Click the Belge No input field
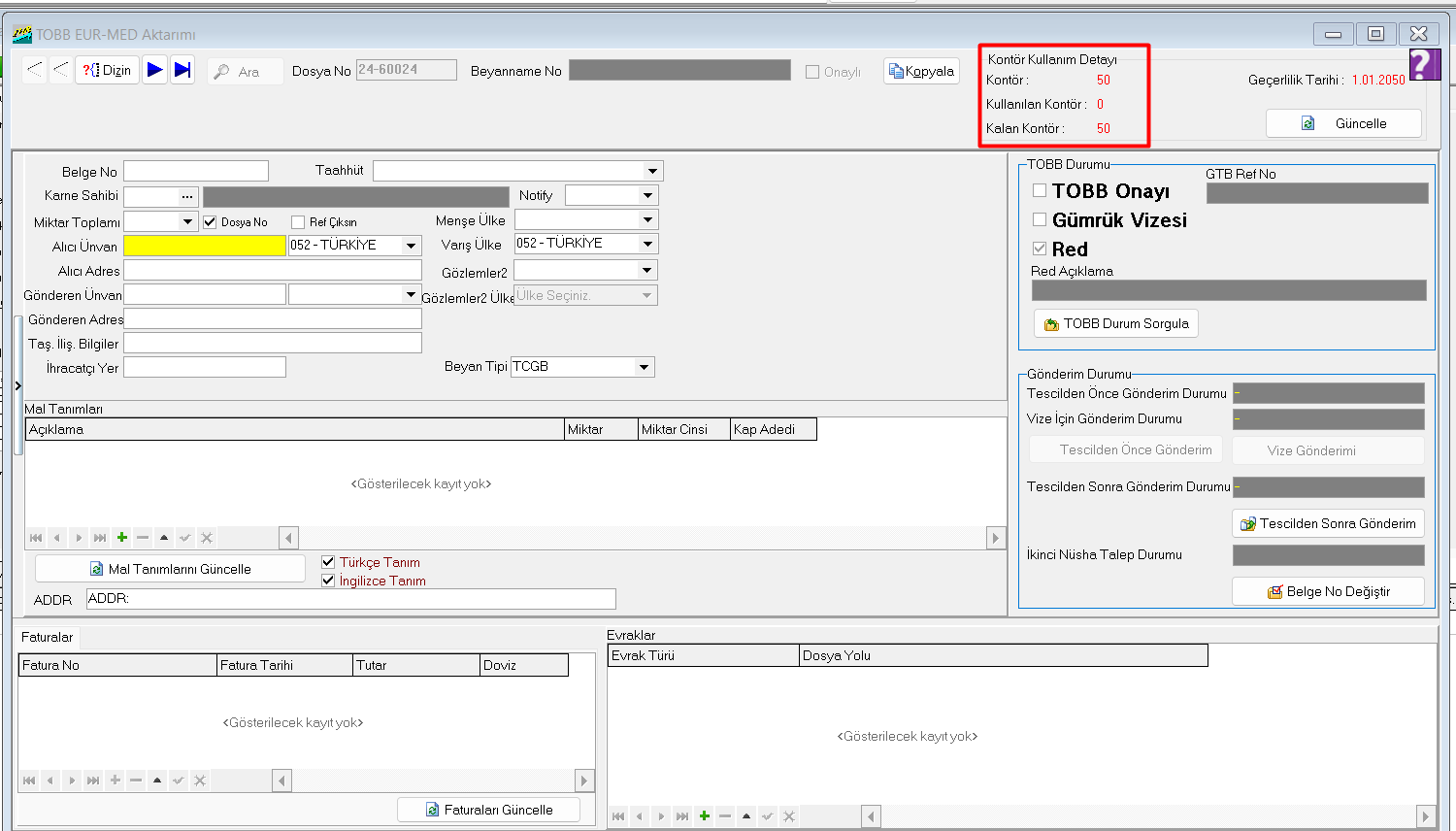1456x831 pixels. tap(196, 171)
